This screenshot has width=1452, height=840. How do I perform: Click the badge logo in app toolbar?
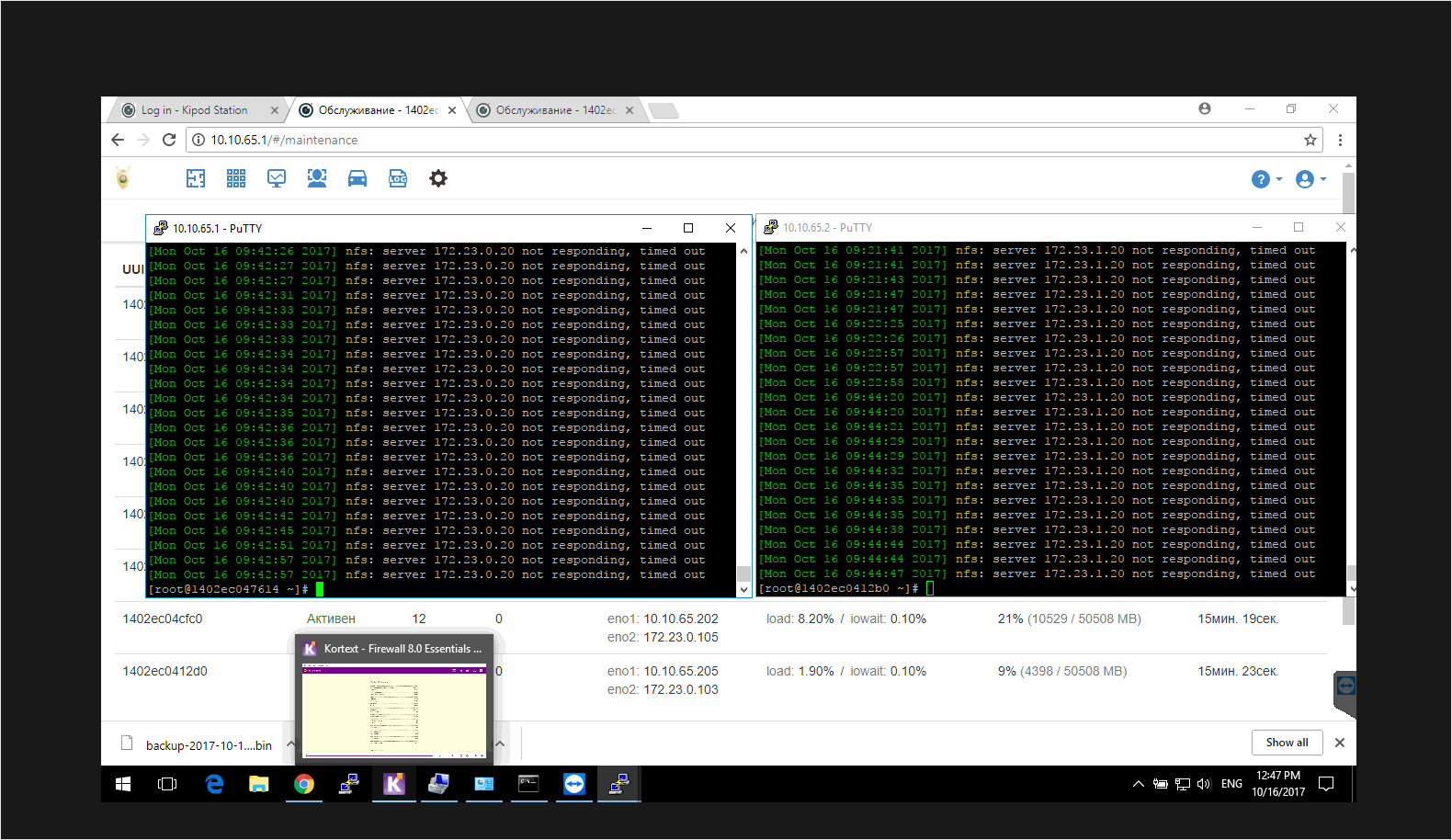pyautogui.click(x=123, y=177)
